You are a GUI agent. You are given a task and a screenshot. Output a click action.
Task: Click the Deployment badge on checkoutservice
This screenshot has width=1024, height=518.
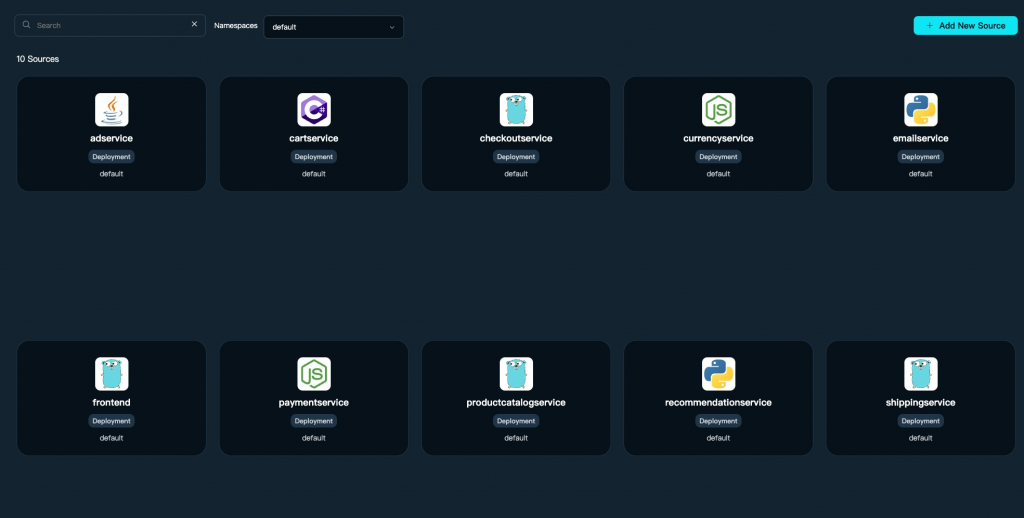517,157
